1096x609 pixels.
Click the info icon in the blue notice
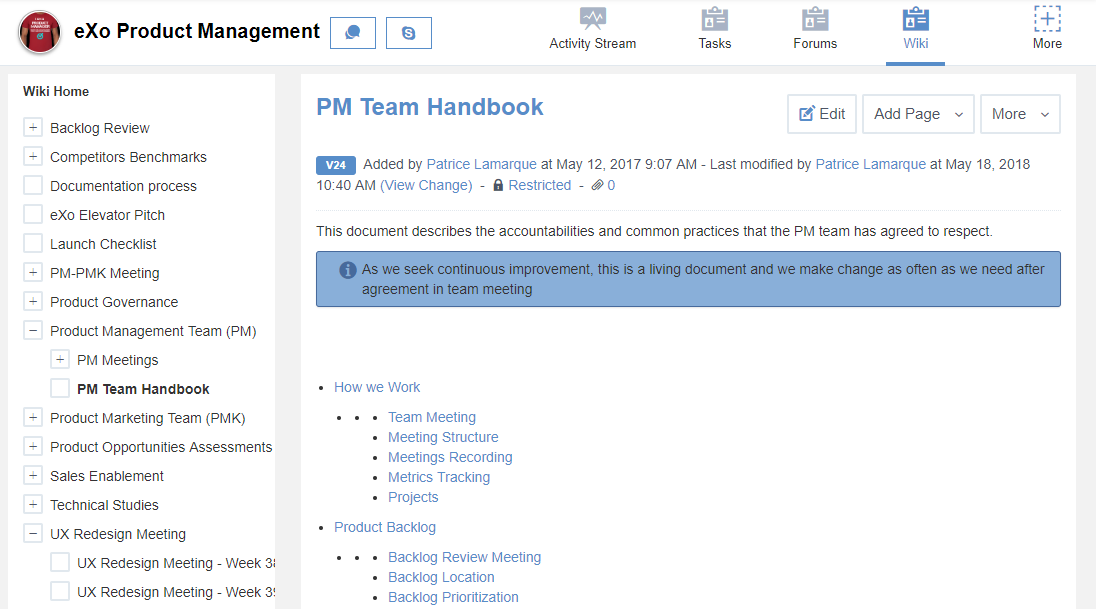point(347,270)
